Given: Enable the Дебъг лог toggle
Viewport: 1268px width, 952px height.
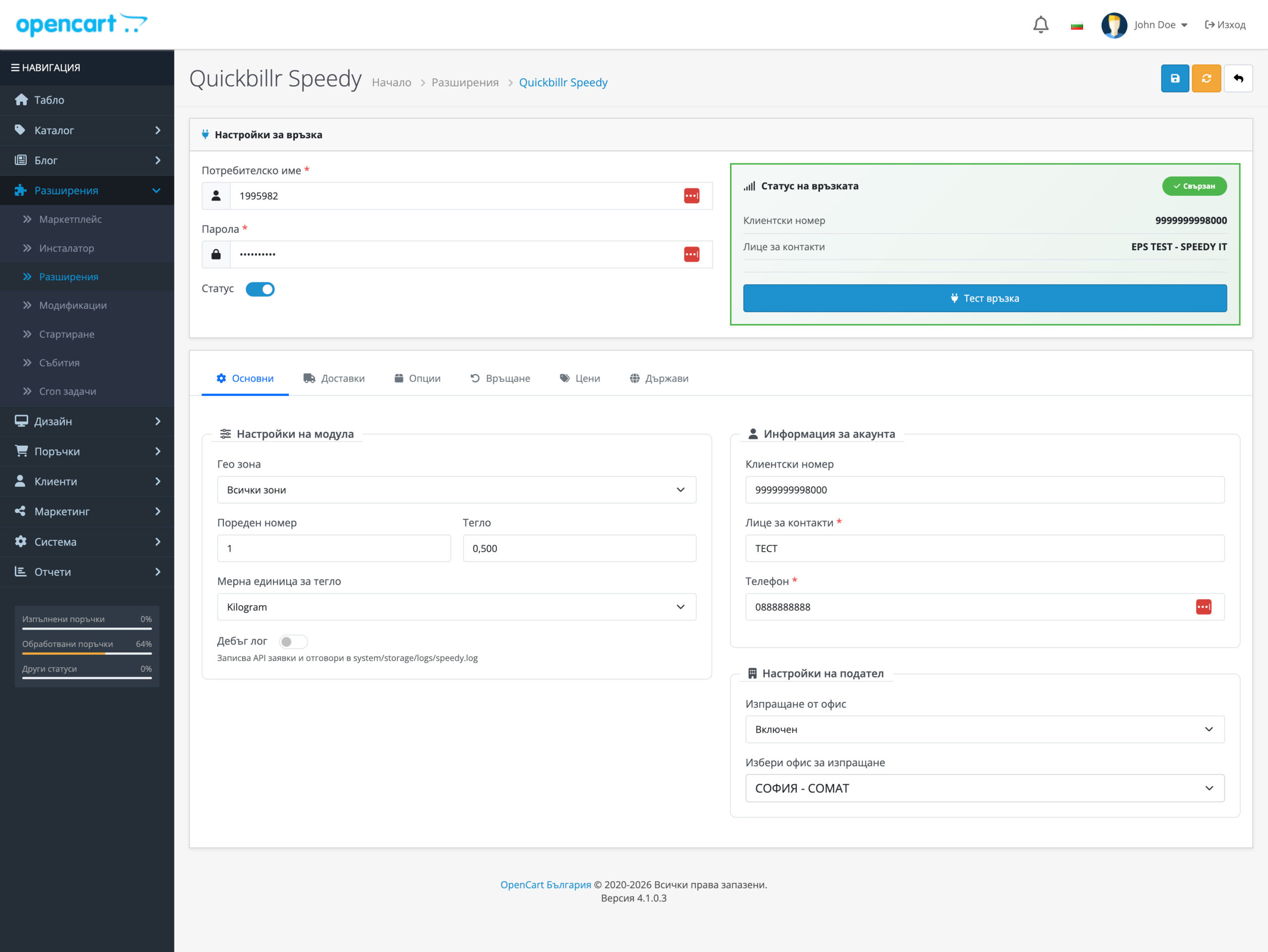Looking at the screenshot, I should (293, 642).
